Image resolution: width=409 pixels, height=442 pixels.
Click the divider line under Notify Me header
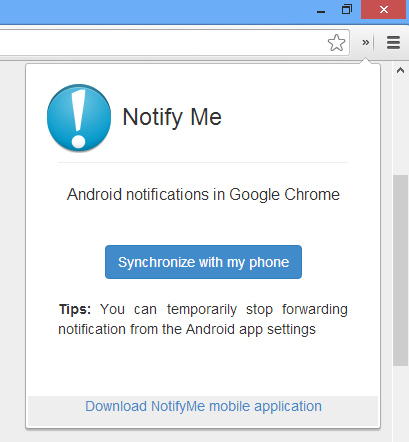click(x=203, y=163)
